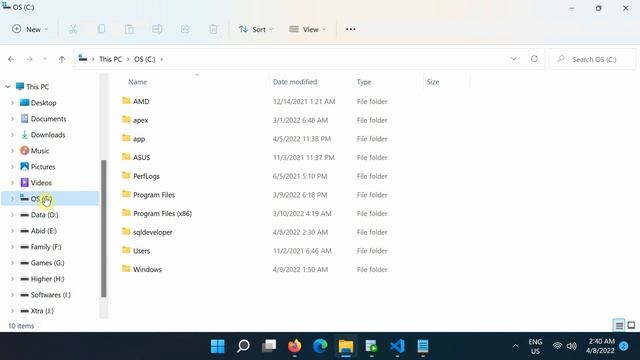Select Music in navigation pane
Viewport: 640px width, 360px height.
pos(40,151)
